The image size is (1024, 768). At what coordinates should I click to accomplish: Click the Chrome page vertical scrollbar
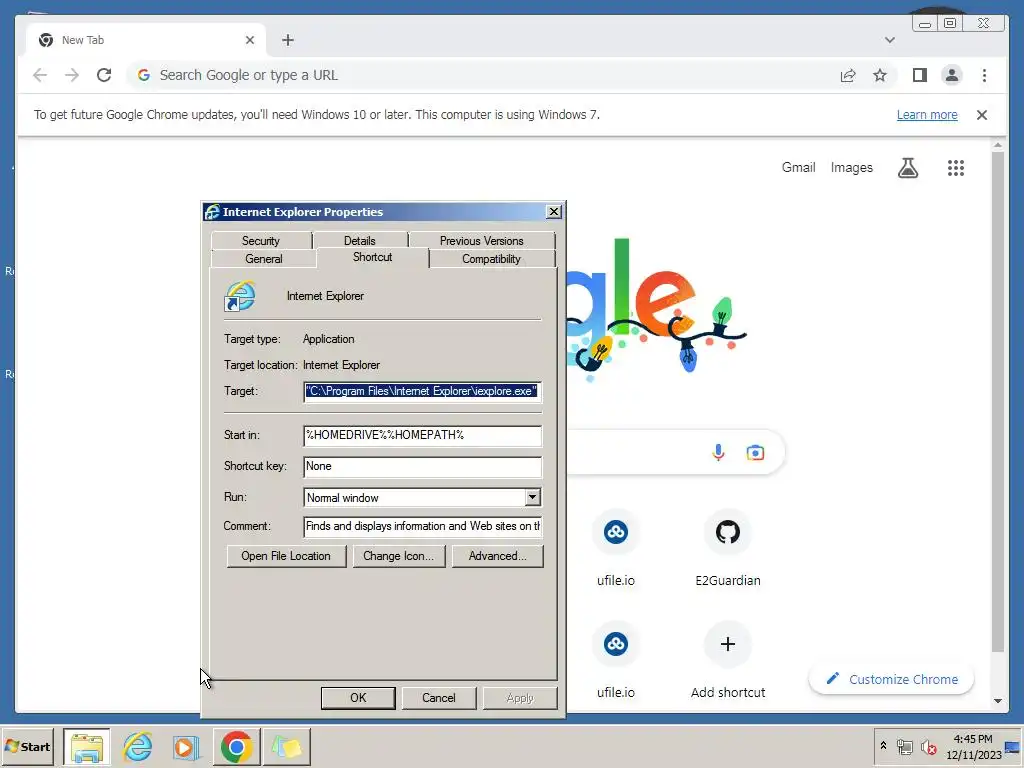997,402
